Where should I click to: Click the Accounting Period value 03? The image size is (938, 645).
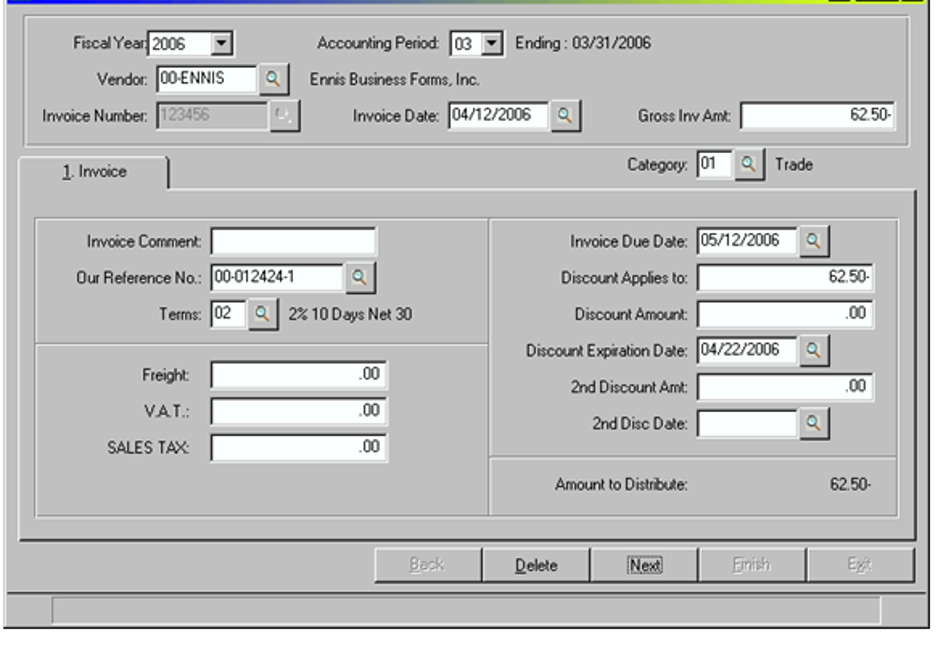point(465,44)
